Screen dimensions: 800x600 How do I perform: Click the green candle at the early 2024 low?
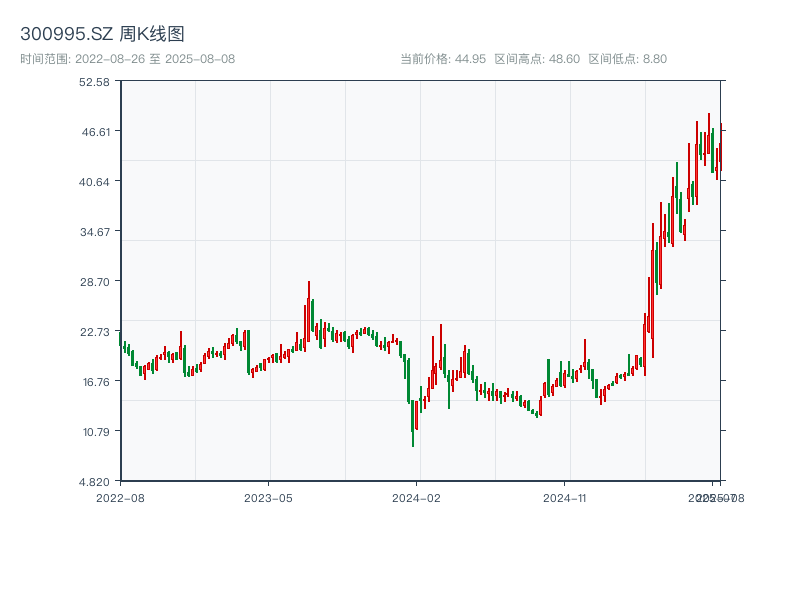(x=413, y=423)
